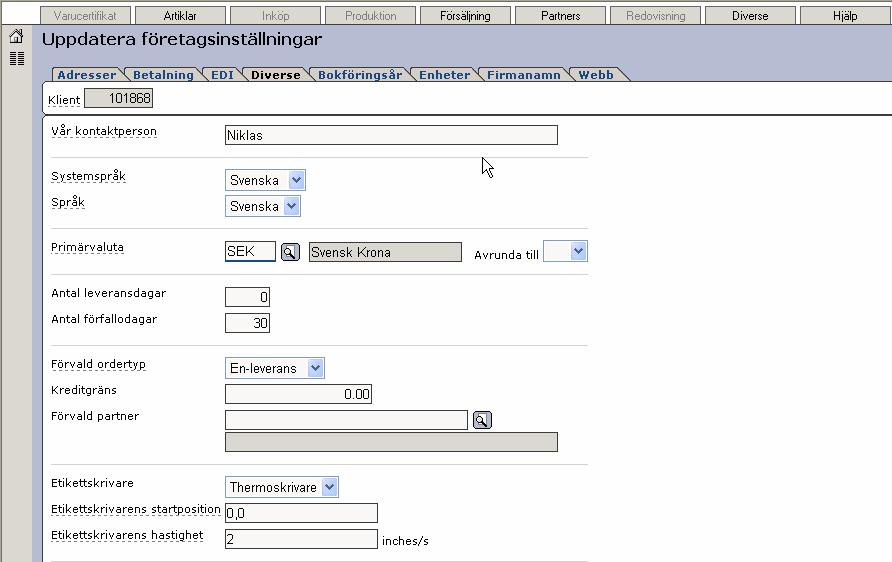
Task: Click the Antal leveransdagar label
Action: [108, 294]
